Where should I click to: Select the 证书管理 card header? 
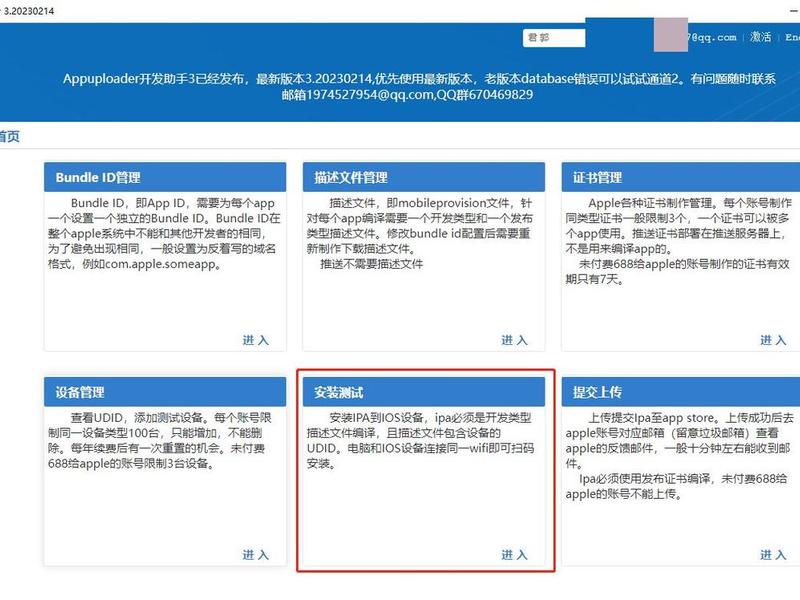tap(681, 178)
